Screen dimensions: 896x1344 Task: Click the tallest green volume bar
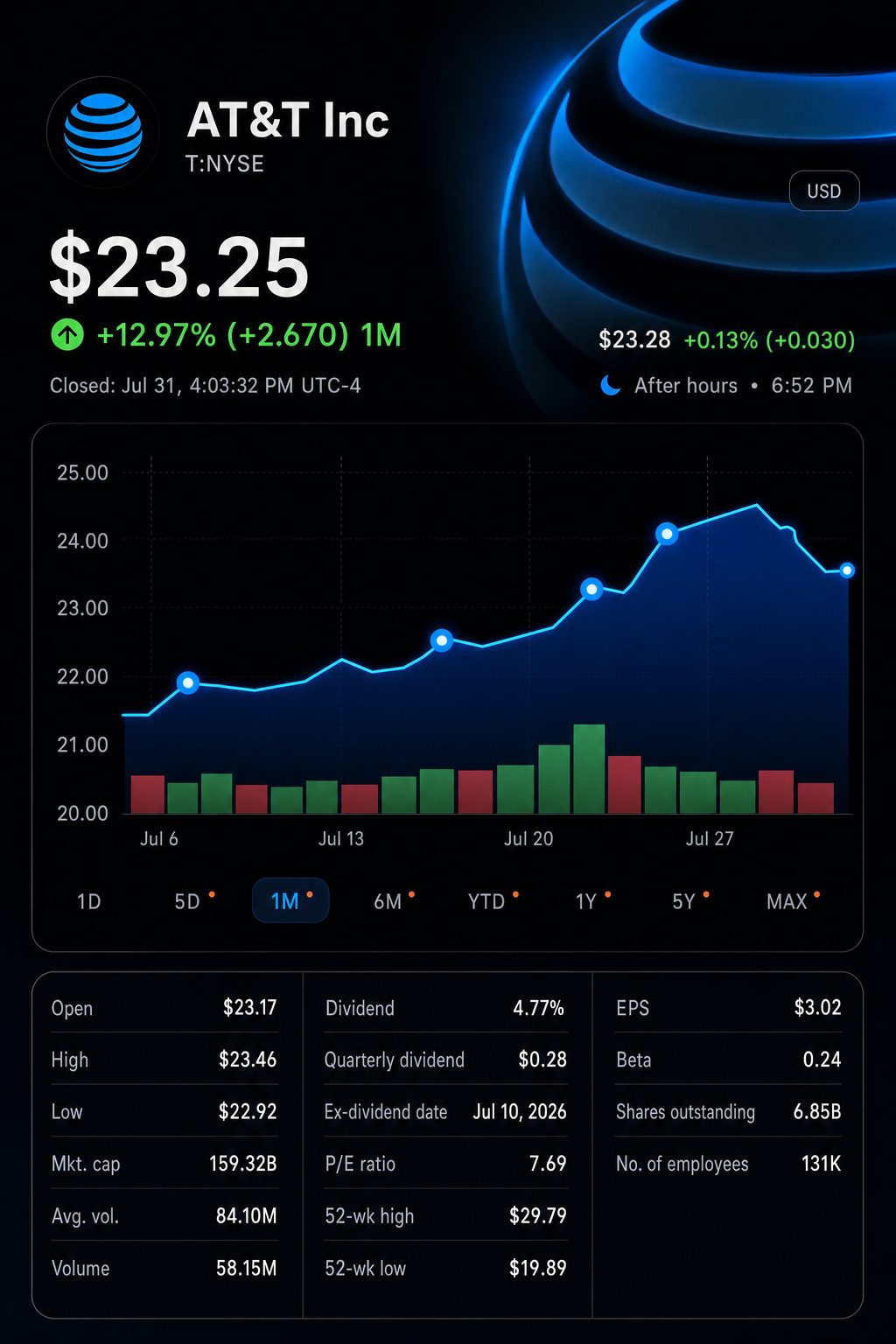click(x=589, y=769)
